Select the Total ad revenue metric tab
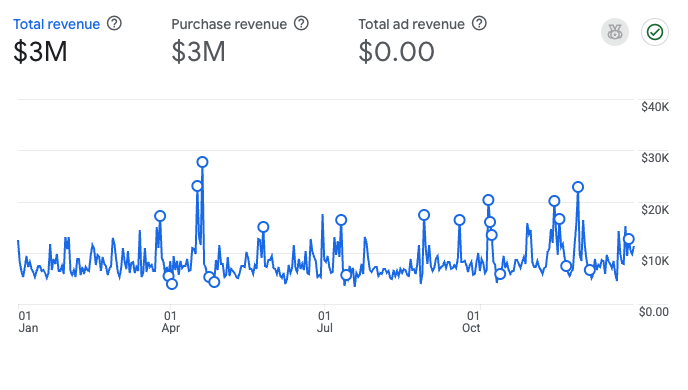 click(411, 24)
